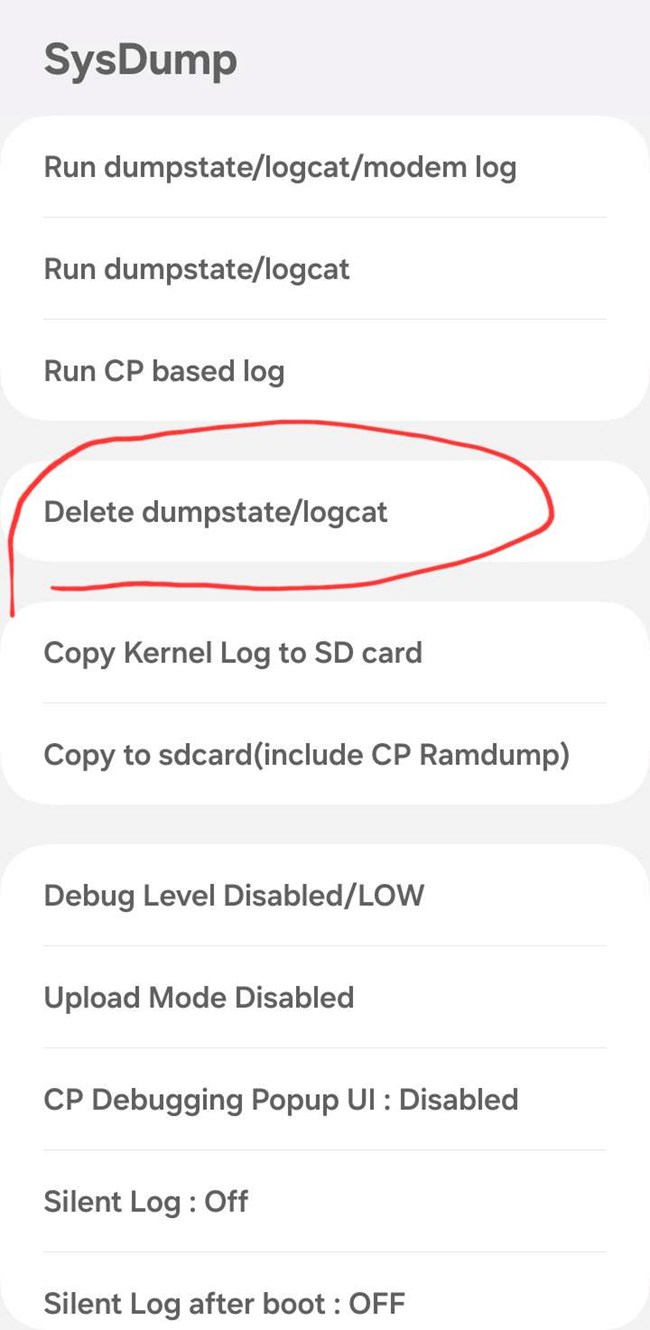Turn on Silent Log
This screenshot has height=1330, width=650.
click(x=325, y=1201)
